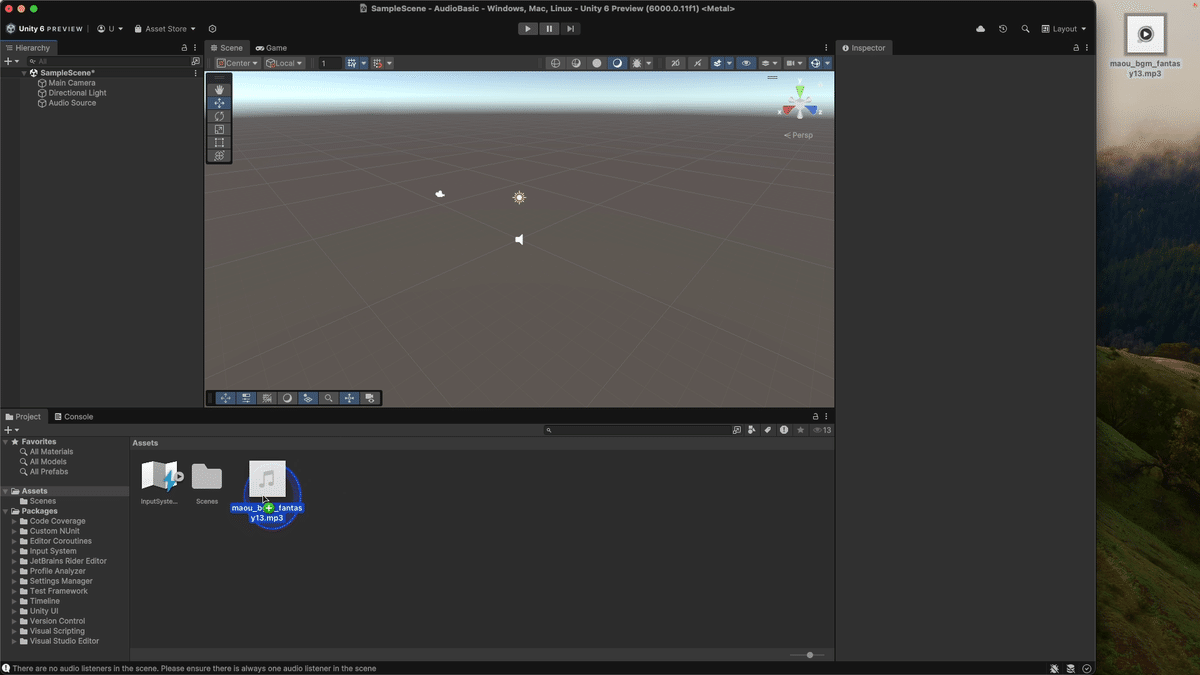This screenshot has height=675, width=1200.
Task: Select the Rect tool
Action: [219, 142]
